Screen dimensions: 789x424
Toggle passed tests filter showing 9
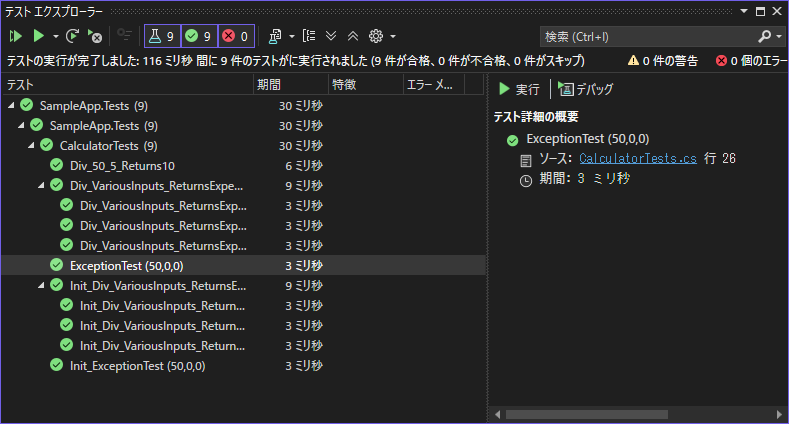coord(199,36)
